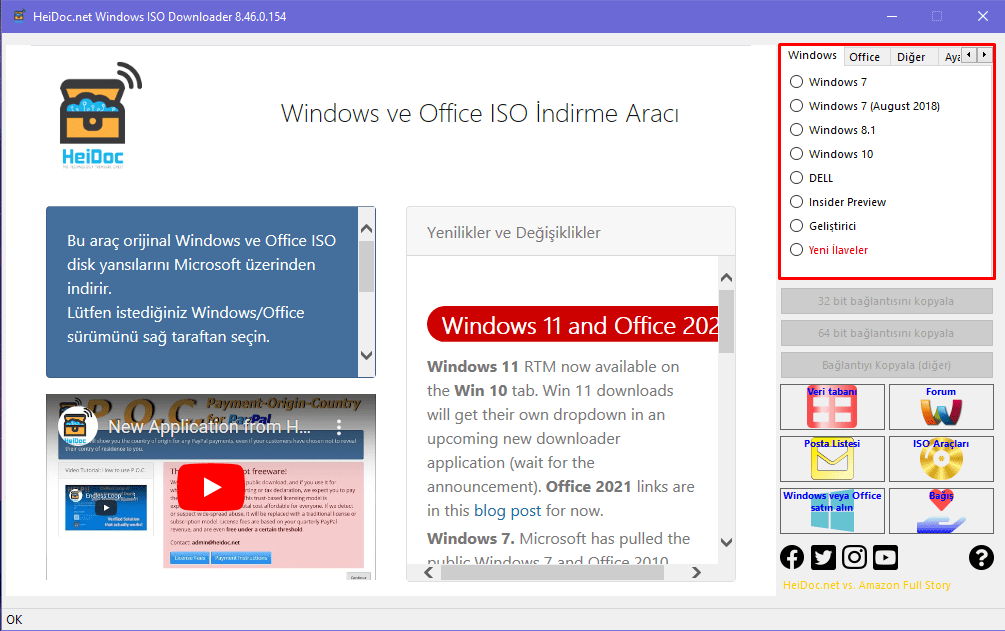The width and height of the screenshot is (1005, 631).
Task: Open the Posta Listesi envelope icon
Action: coord(832,459)
